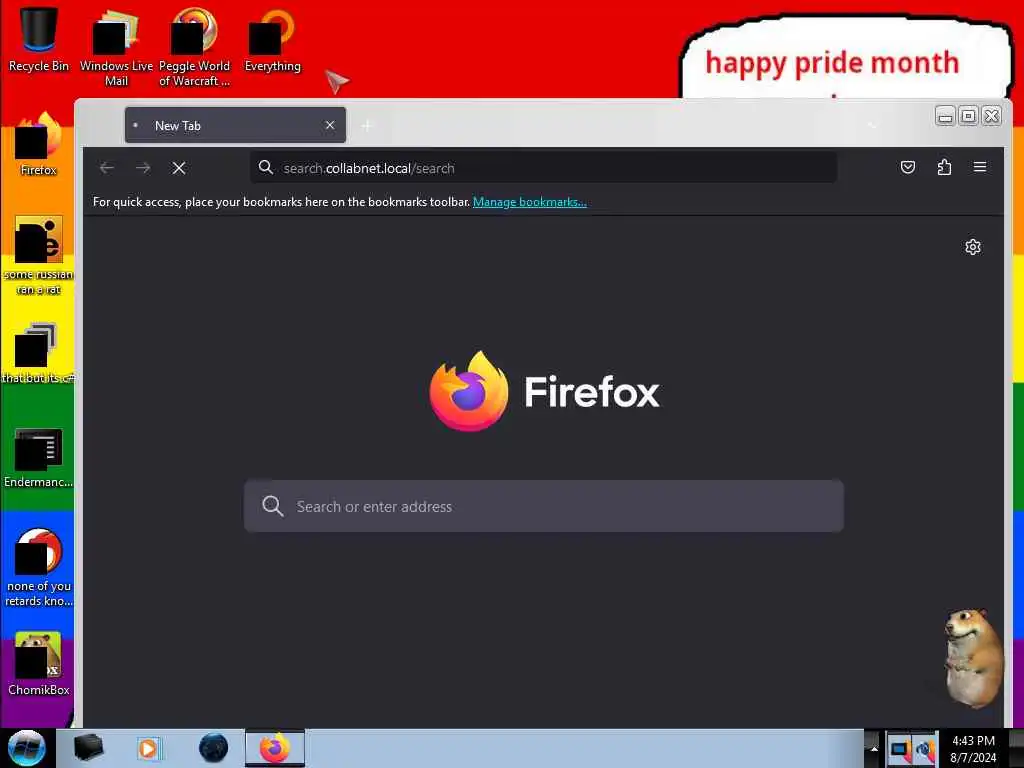This screenshot has width=1024, height=768.
Task: Open a new tab with plus button
Action: pyautogui.click(x=367, y=125)
